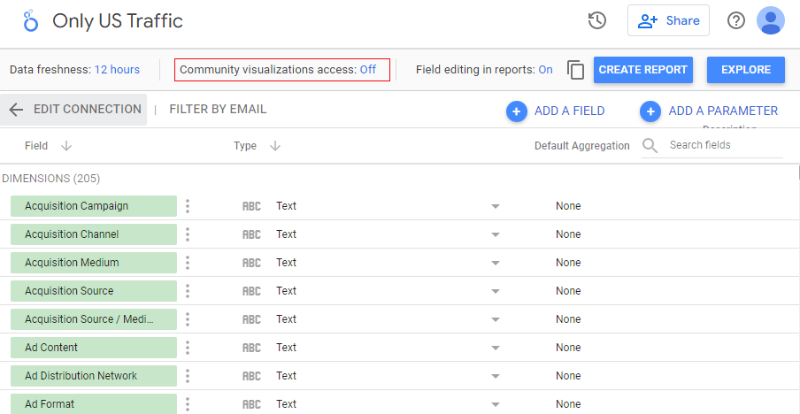
Task: Open the version history clock icon
Action: pos(597,21)
